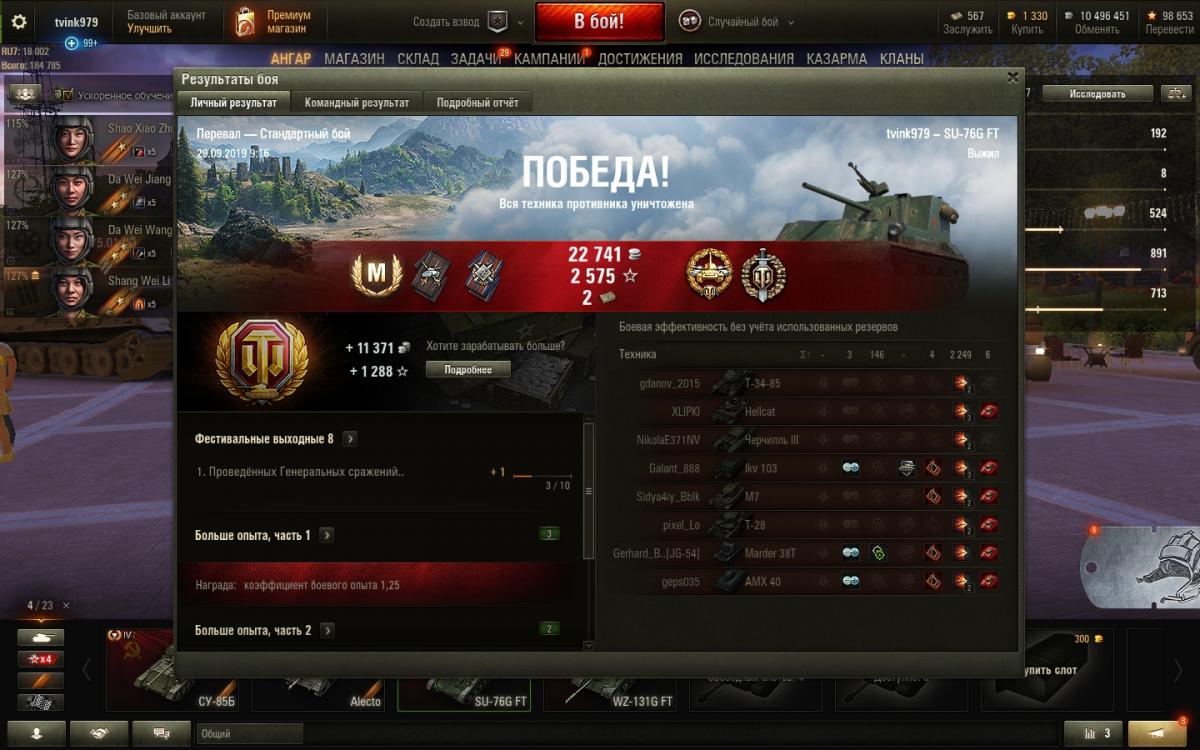Screen dimensions: 1200x750
Task: Open the 'Подробный отчёт' tab
Action: click(477, 102)
